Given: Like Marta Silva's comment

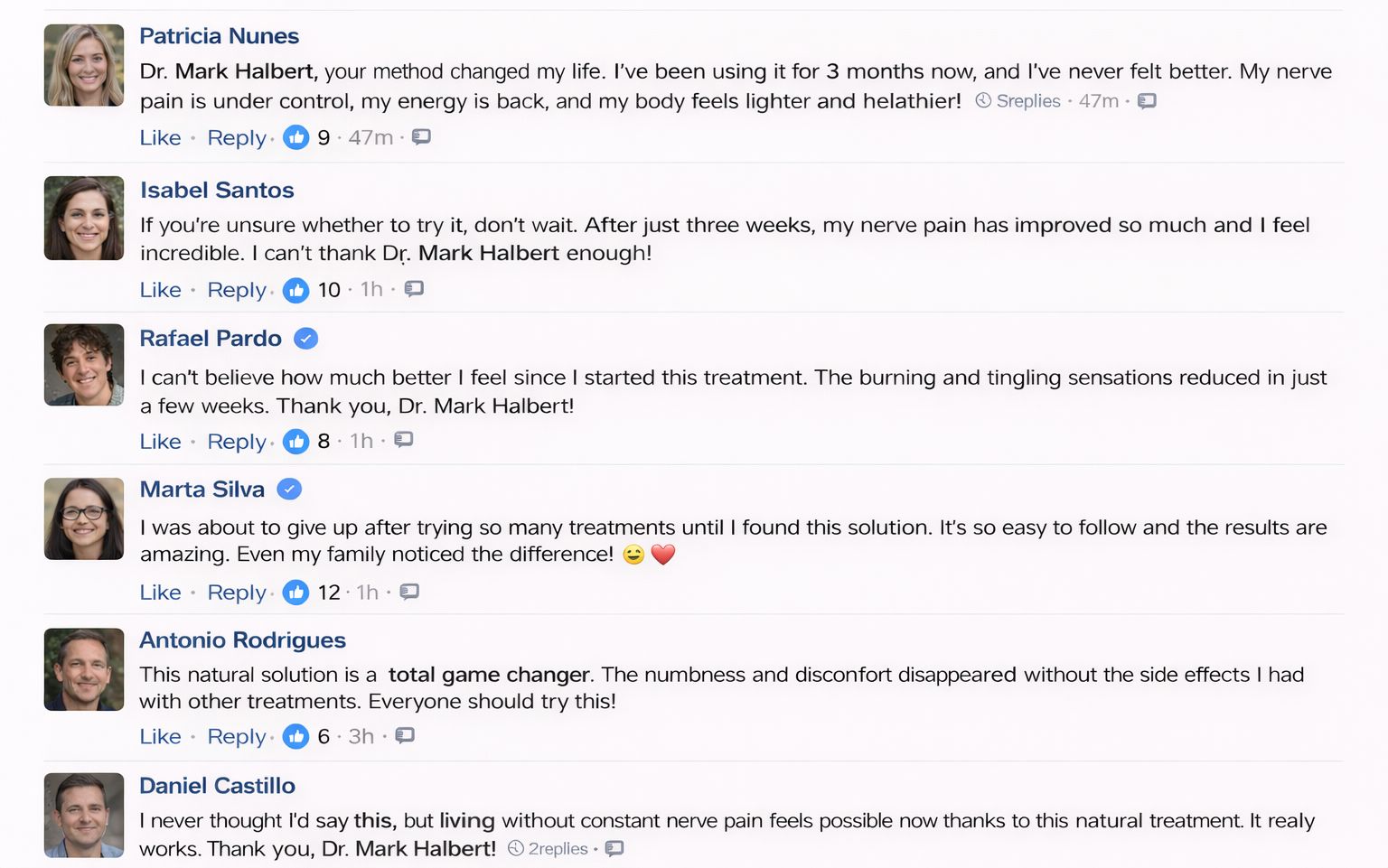Looking at the screenshot, I should click(x=160, y=593).
